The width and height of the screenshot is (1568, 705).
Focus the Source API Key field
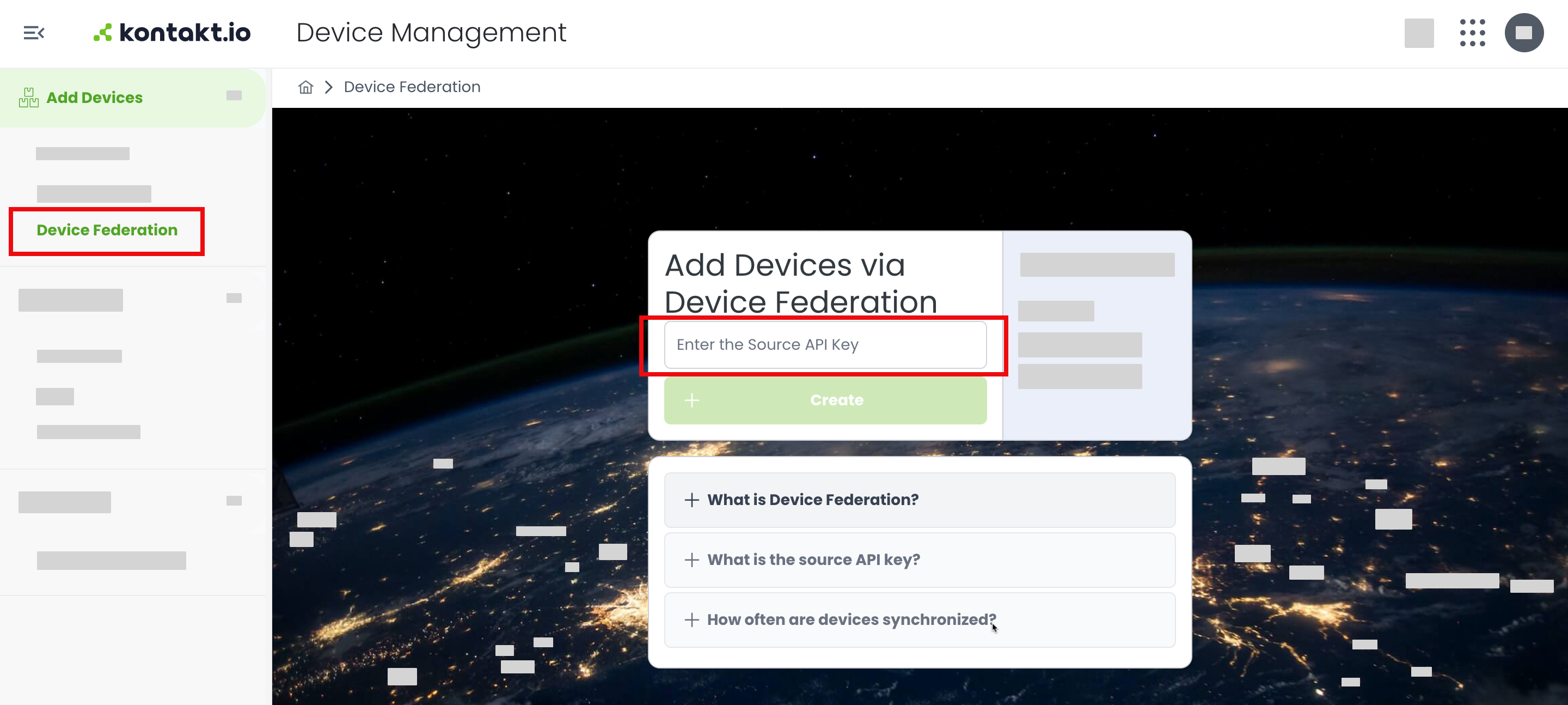[825, 345]
